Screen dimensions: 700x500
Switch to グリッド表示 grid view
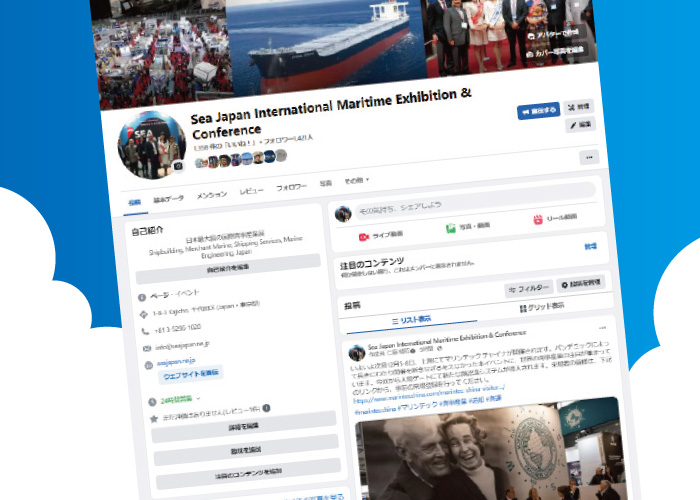(542, 307)
